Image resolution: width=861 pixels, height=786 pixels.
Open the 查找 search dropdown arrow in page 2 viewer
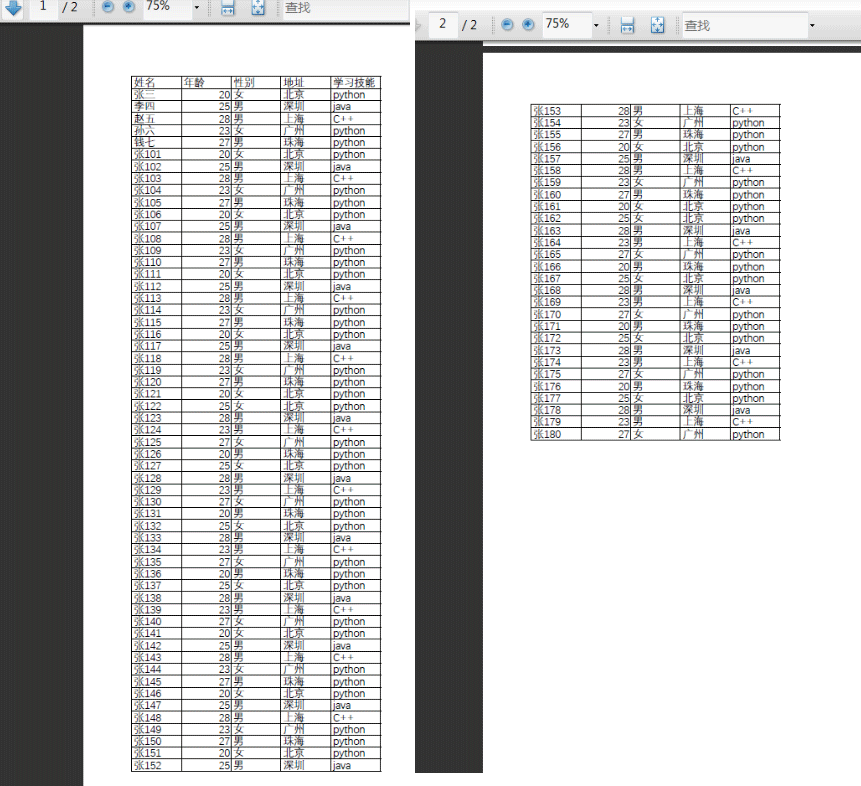(812, 25)
